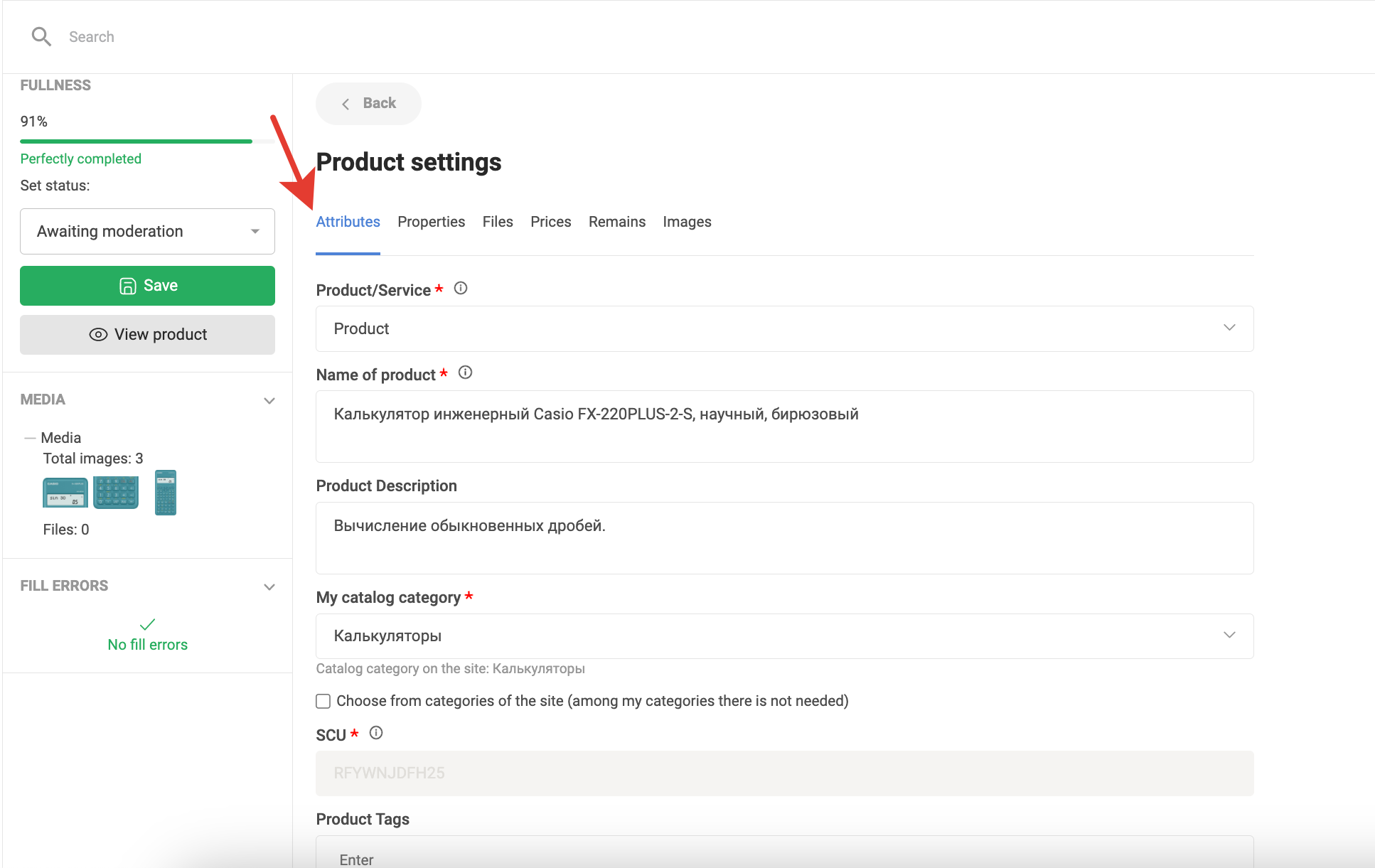Click the green Save button
Image resolution: width=1375 pixels, height=868 pixels.
coord(147,286)
